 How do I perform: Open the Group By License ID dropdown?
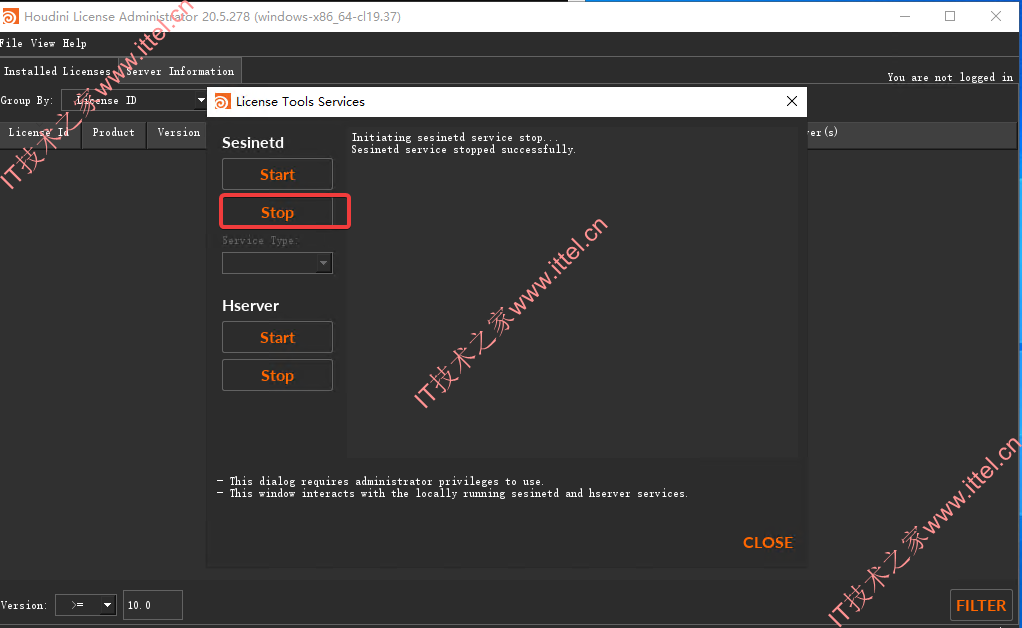coord(134,100)
